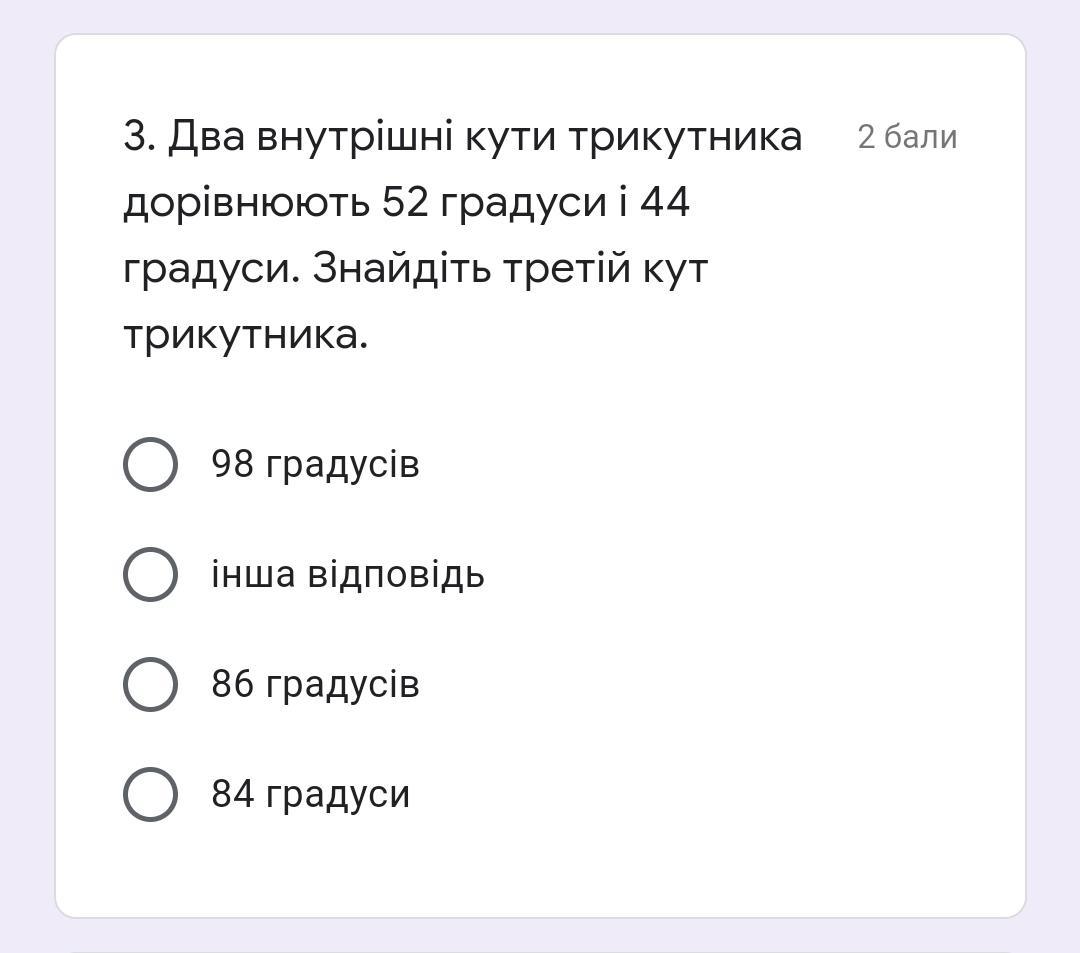Click the інша відповідь answer text
This screenshot has width=1080, height=953.
point(348,575)
